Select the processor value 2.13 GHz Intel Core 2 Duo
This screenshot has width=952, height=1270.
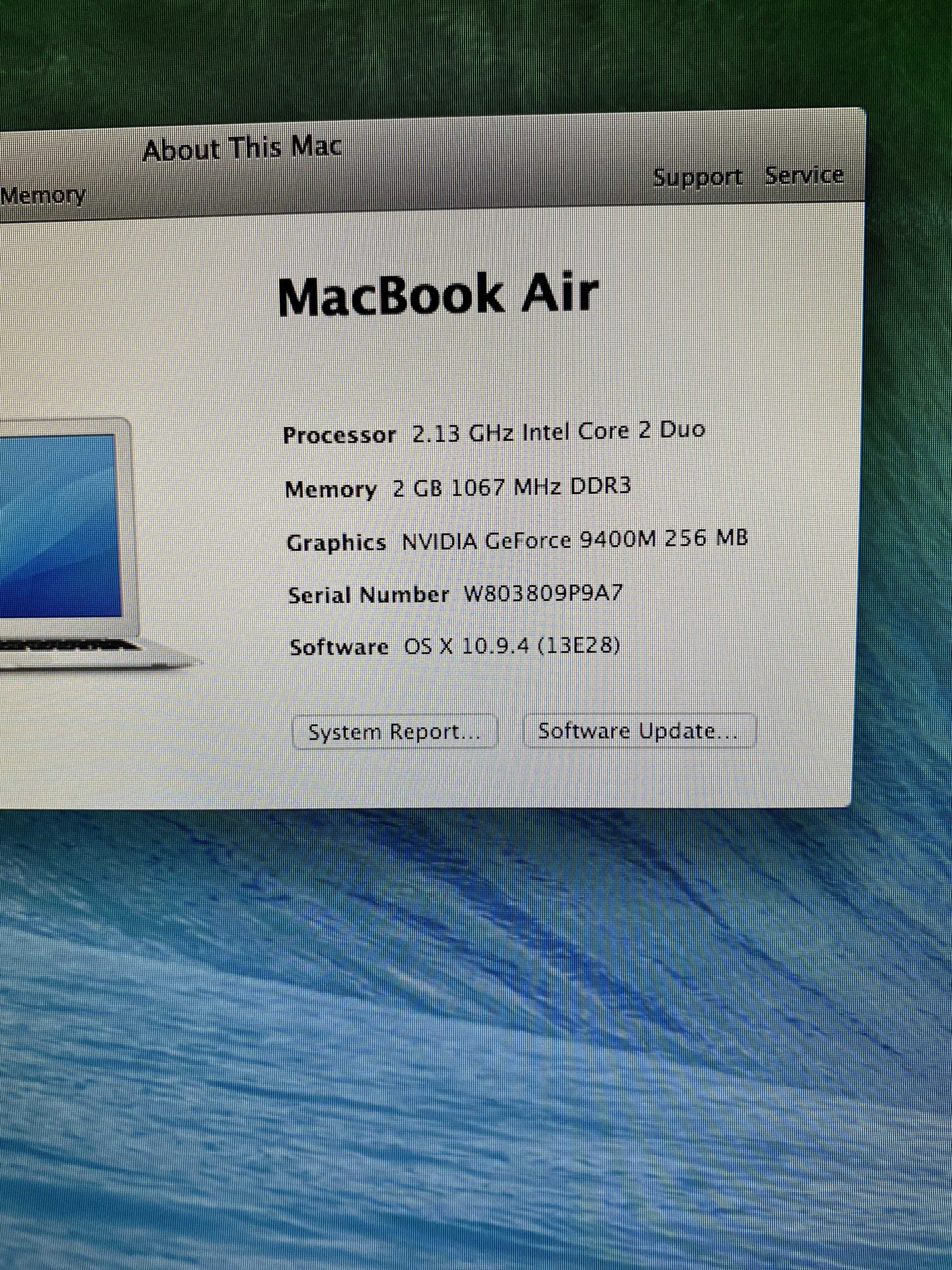pos(558,431)
